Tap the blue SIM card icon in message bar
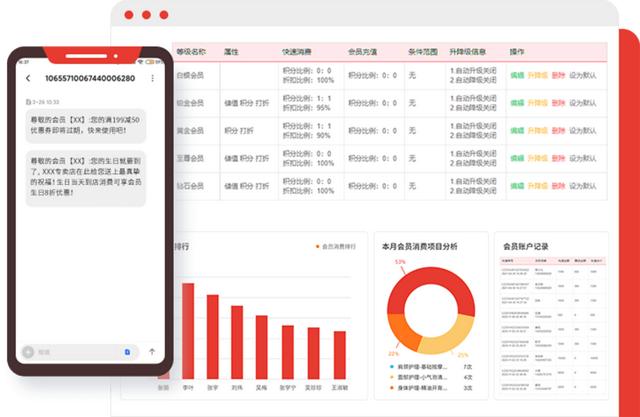Image resolution: width=640 pixels, height=417 pixels. click(127, 352)
